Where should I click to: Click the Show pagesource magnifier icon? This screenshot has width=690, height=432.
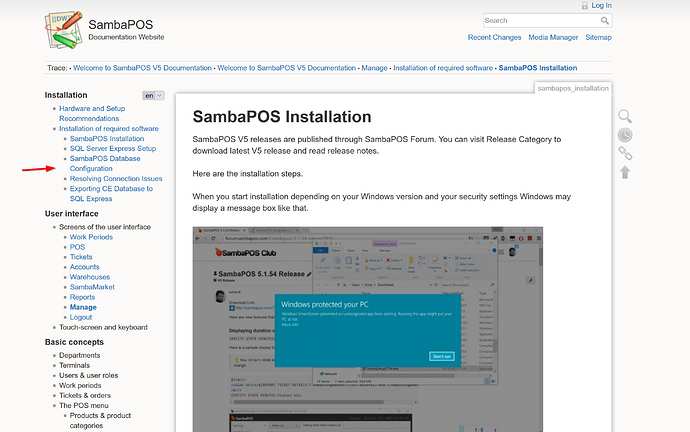pos(625,116)
